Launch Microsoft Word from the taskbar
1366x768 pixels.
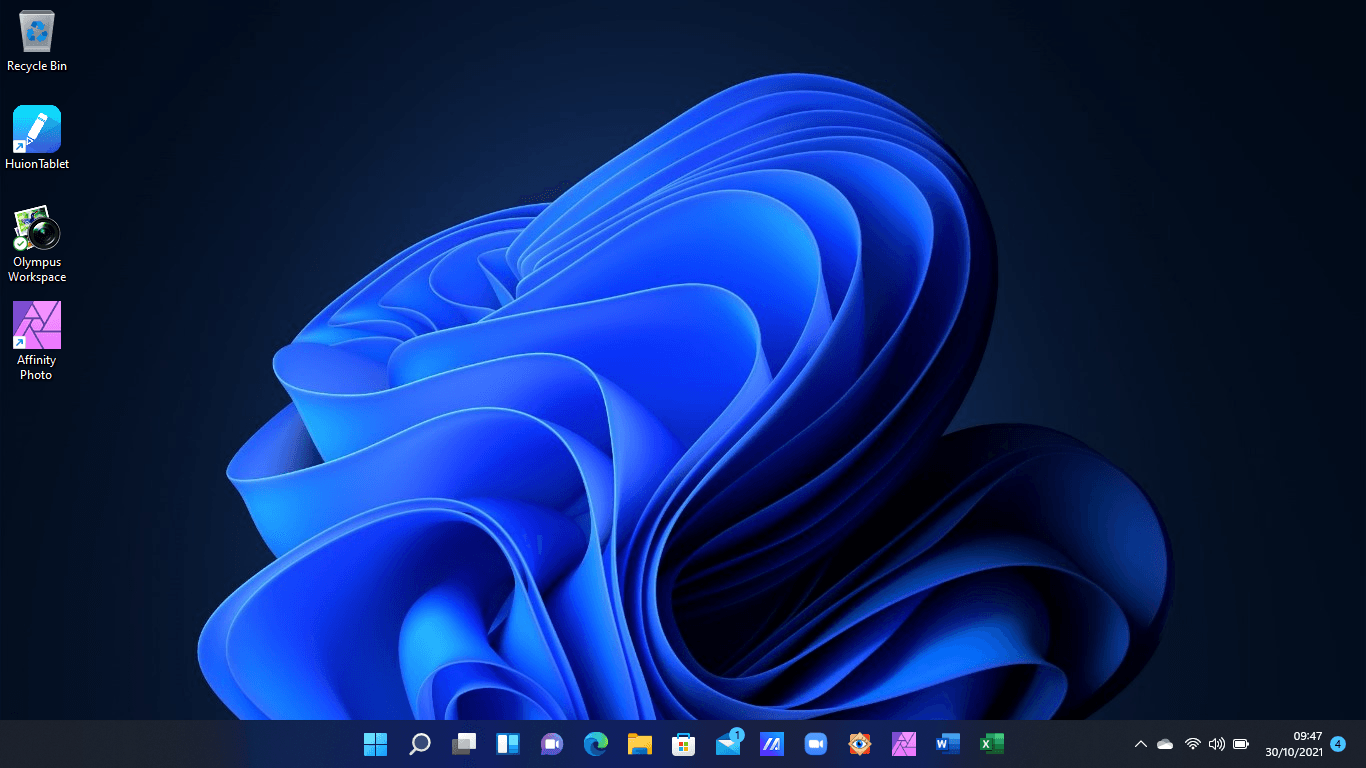(947, 744)
